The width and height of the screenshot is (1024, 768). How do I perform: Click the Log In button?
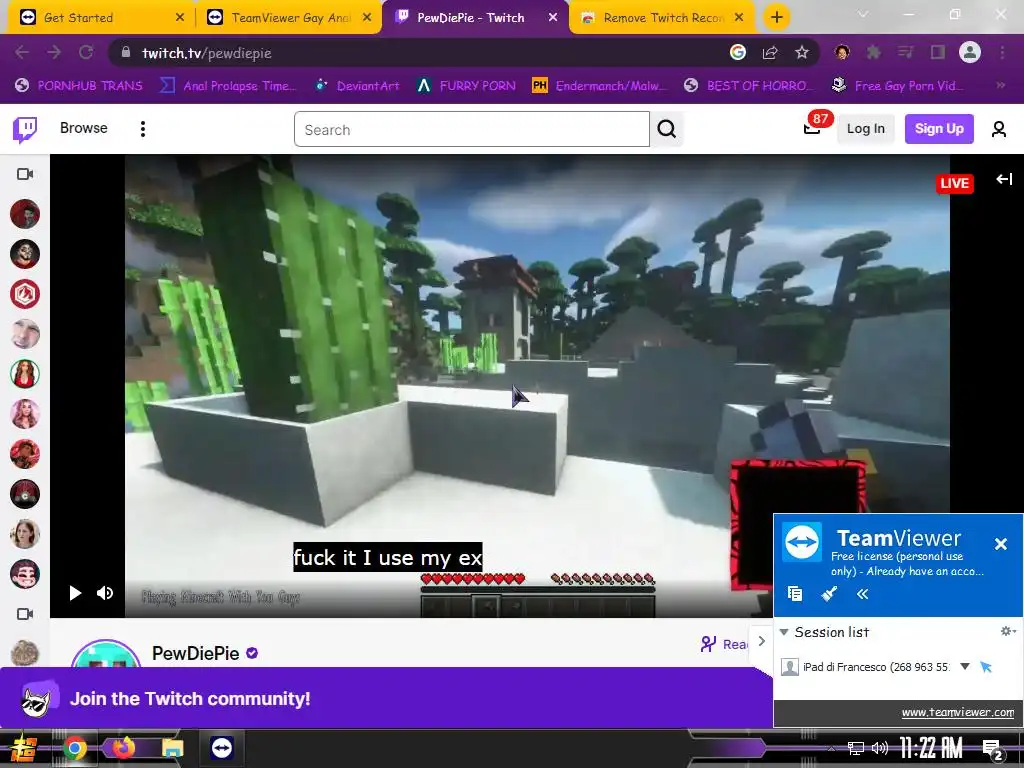[865, 129]
